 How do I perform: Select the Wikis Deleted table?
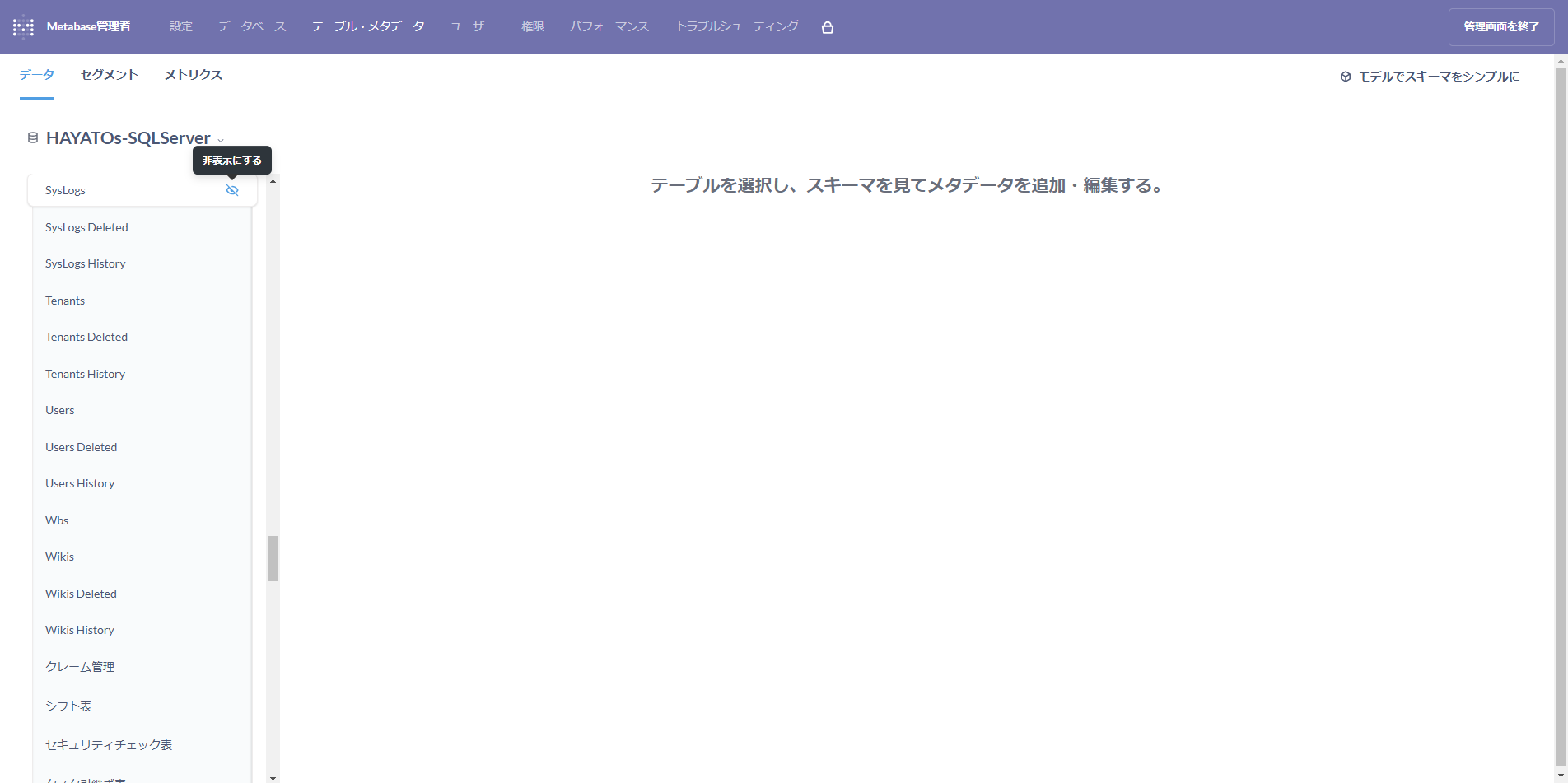point(142,594)
